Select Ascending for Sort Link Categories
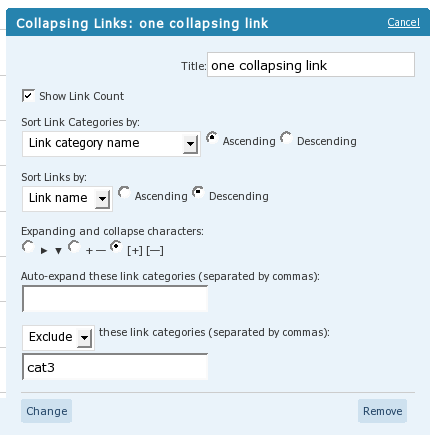This screenshot has height=435, width=447. click(x=212, y=138)
